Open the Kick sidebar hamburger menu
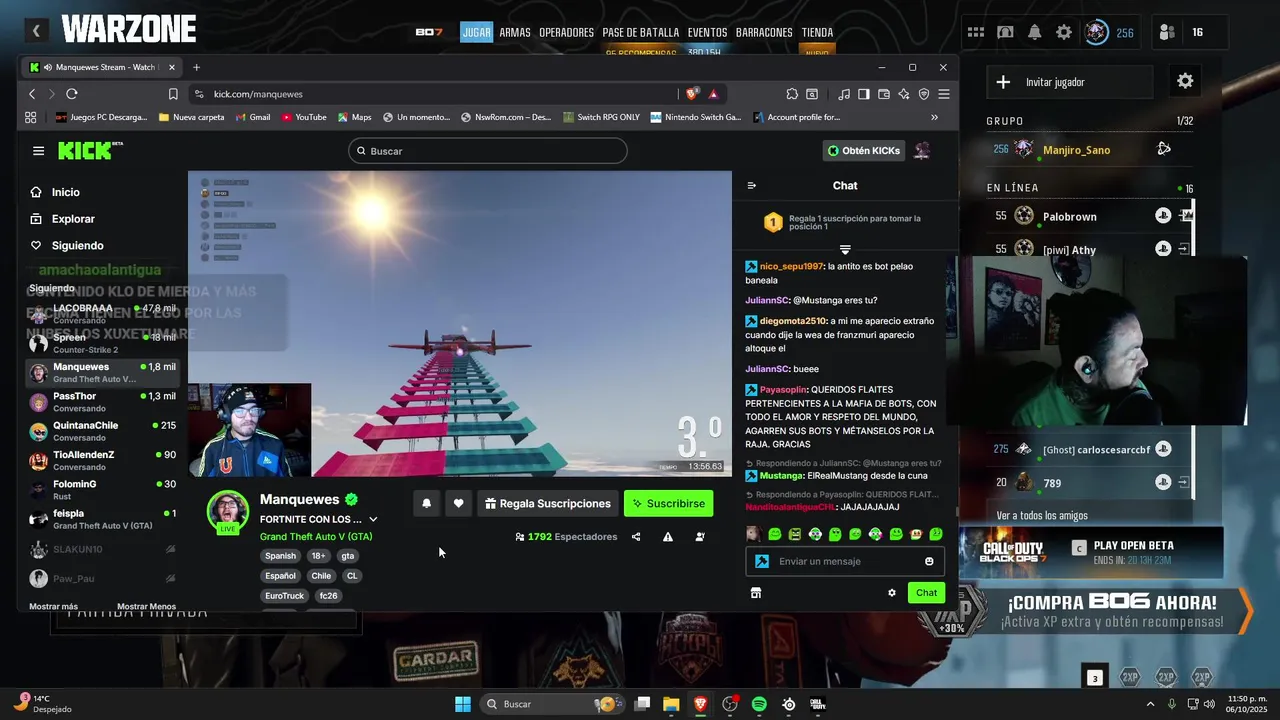Image resolution: width=1280 pixels, height=720 pixels. point(38,151)
